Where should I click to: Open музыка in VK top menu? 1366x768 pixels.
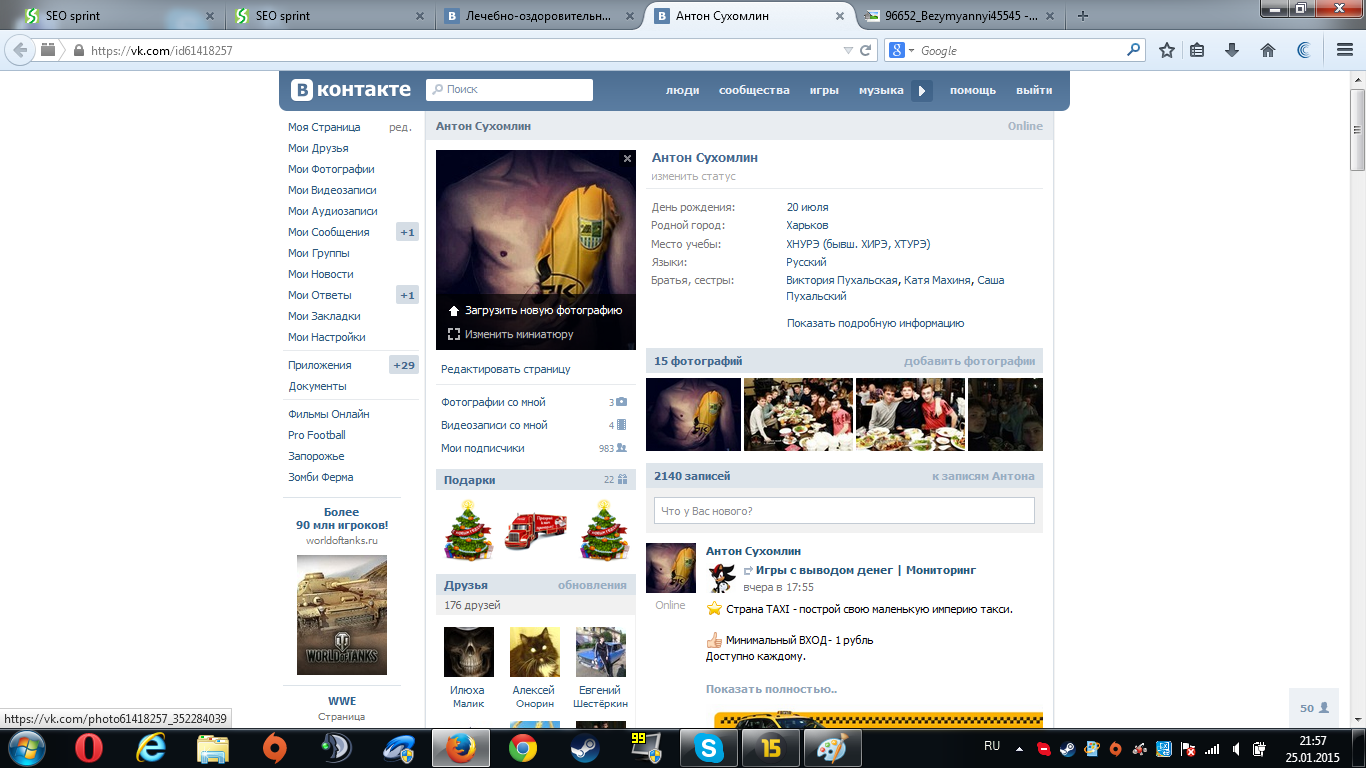click(881, 90)
